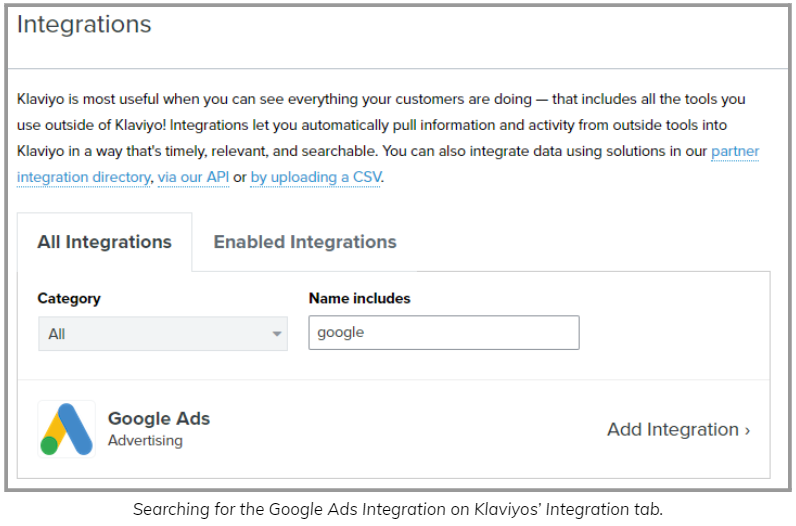Focus the Name includes search field

[x=444, y=333]
